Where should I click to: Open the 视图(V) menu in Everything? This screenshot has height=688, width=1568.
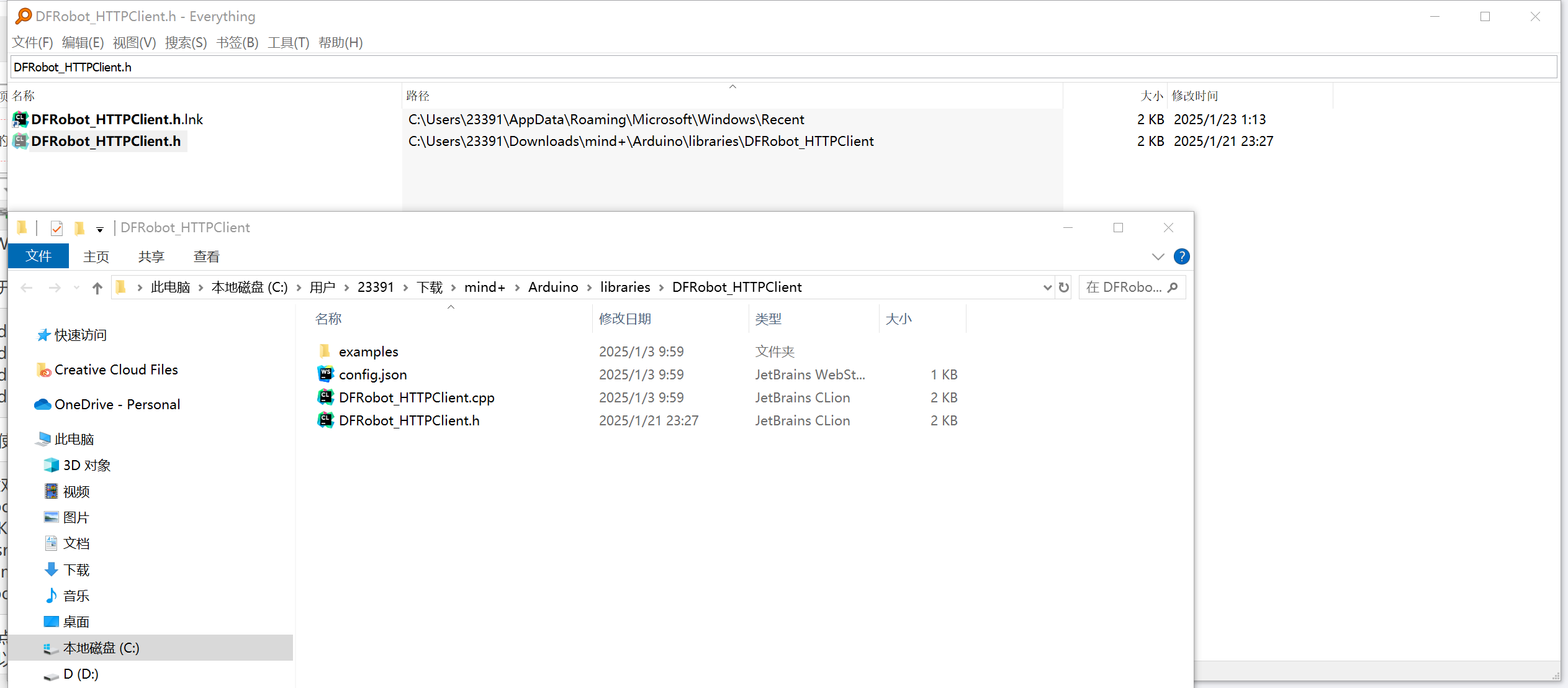coord(135,43)
